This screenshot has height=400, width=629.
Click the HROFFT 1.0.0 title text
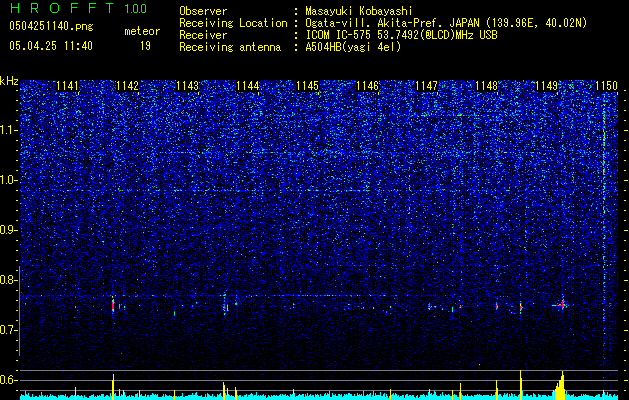78,8
